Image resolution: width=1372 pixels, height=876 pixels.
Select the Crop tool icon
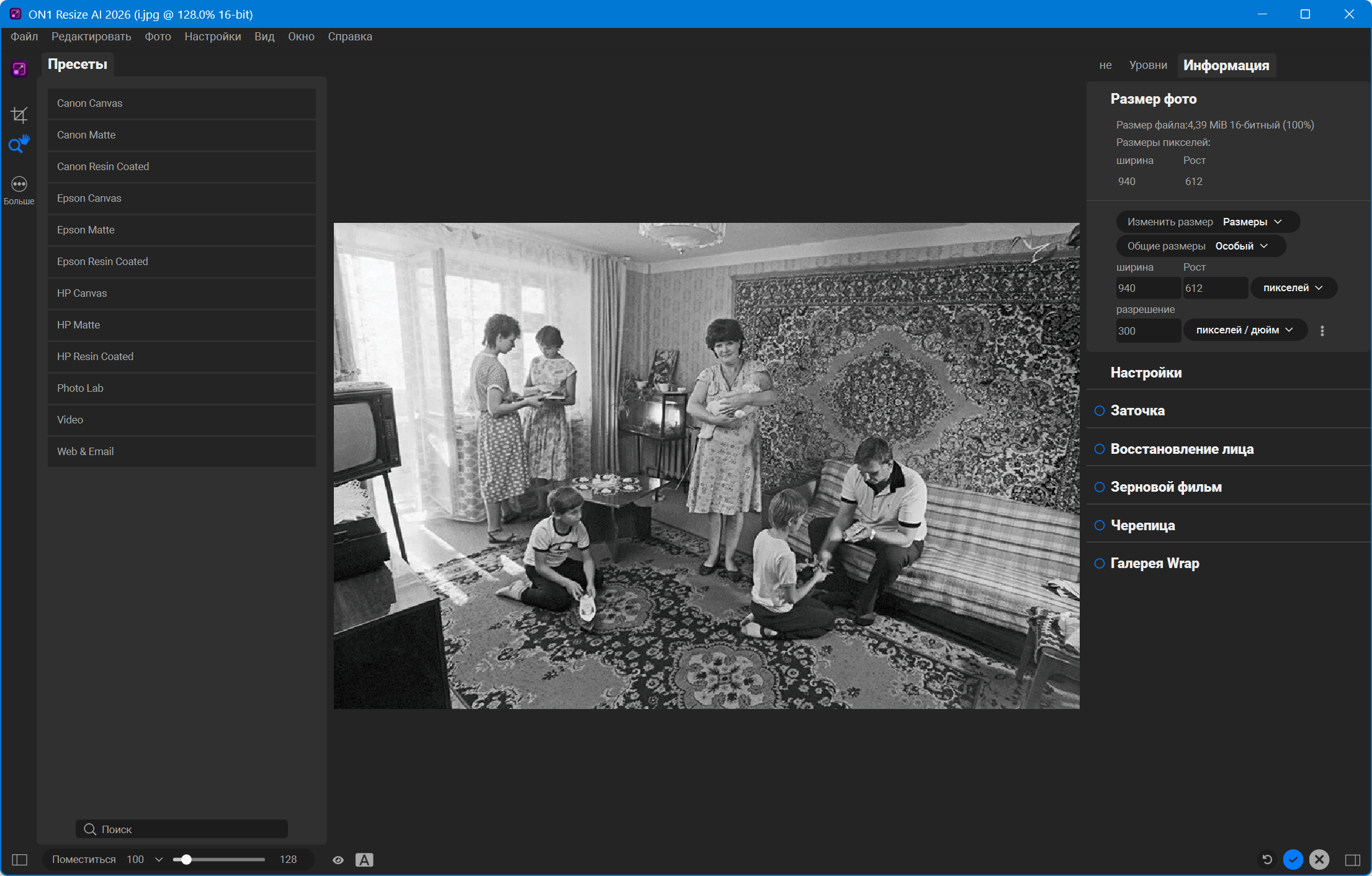(x=19, y=115)
